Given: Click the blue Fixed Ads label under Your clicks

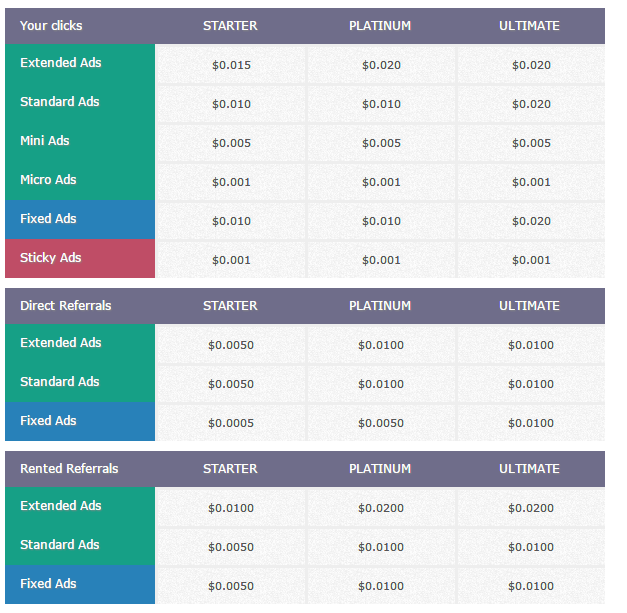Looking at the screenshot, I should click(48, 219).
